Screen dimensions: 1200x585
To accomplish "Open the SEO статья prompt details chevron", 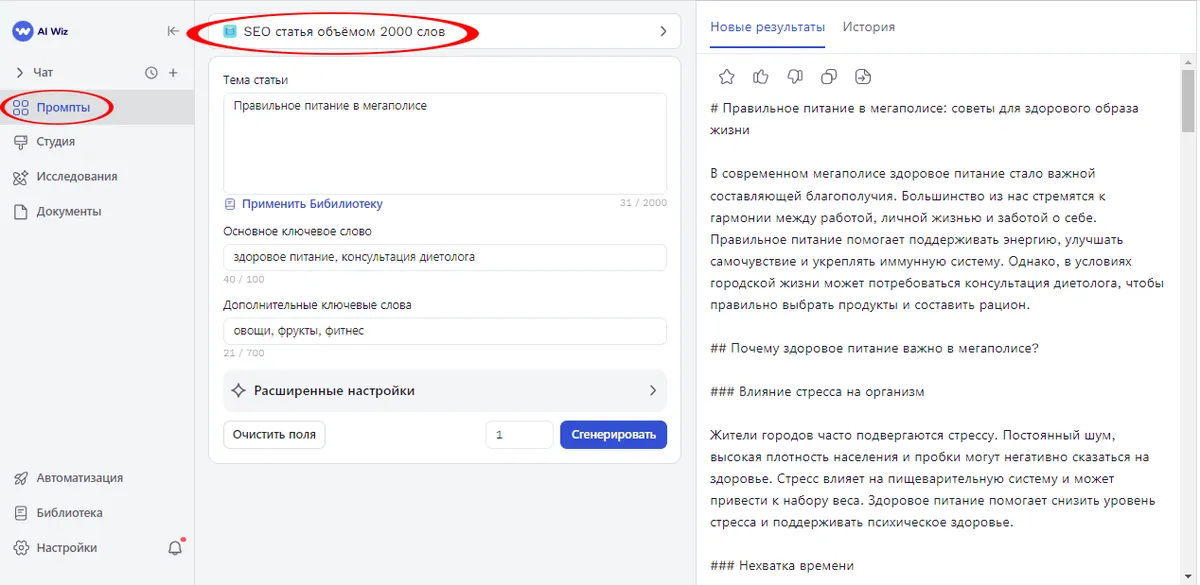I will pos(662,31).
